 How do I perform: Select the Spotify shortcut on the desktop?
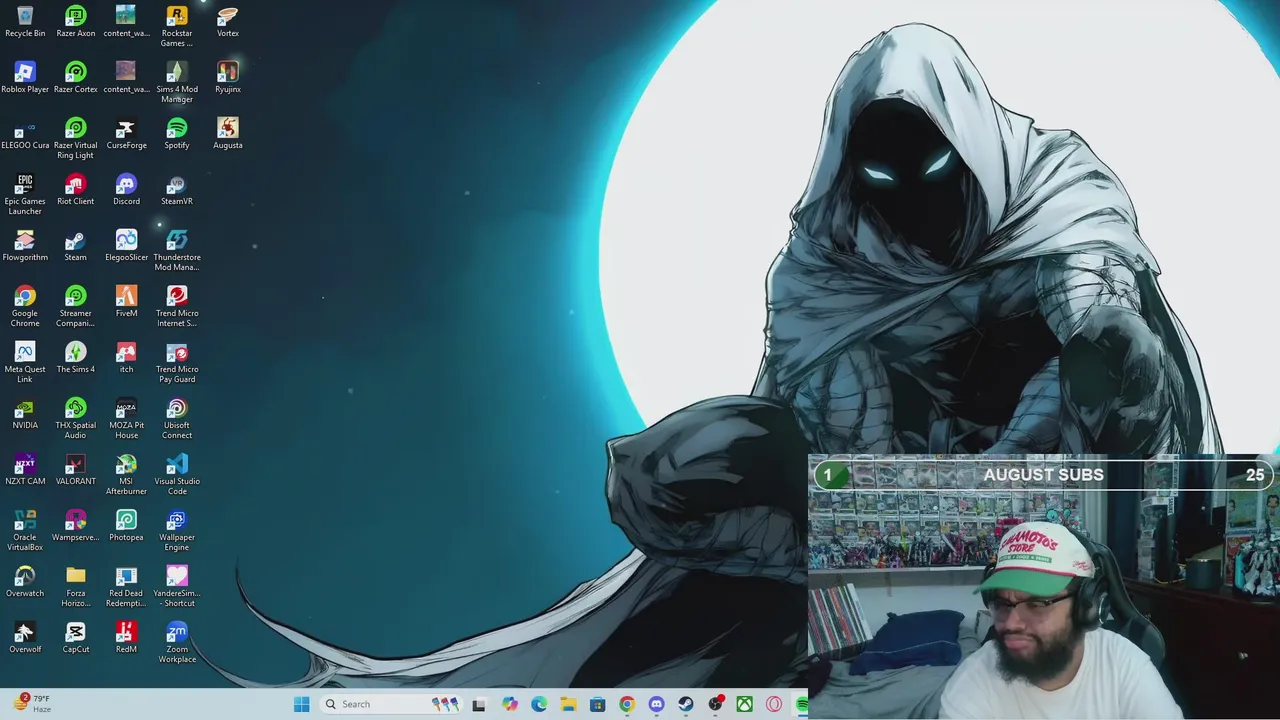click(177, 134)
